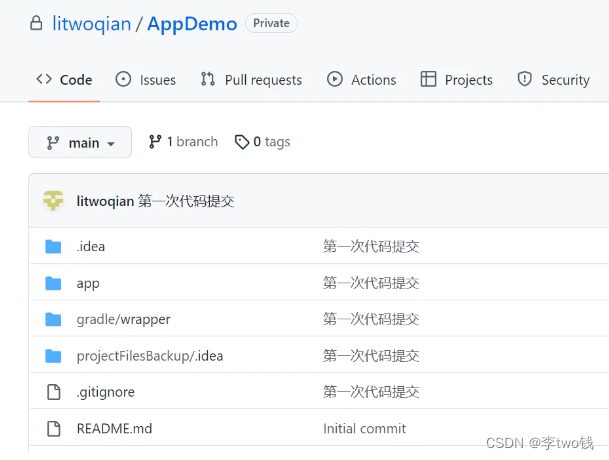Open the Pull requests tab
Image resolution: width=609 pixels, height=460 pixels.
[251, 80]
